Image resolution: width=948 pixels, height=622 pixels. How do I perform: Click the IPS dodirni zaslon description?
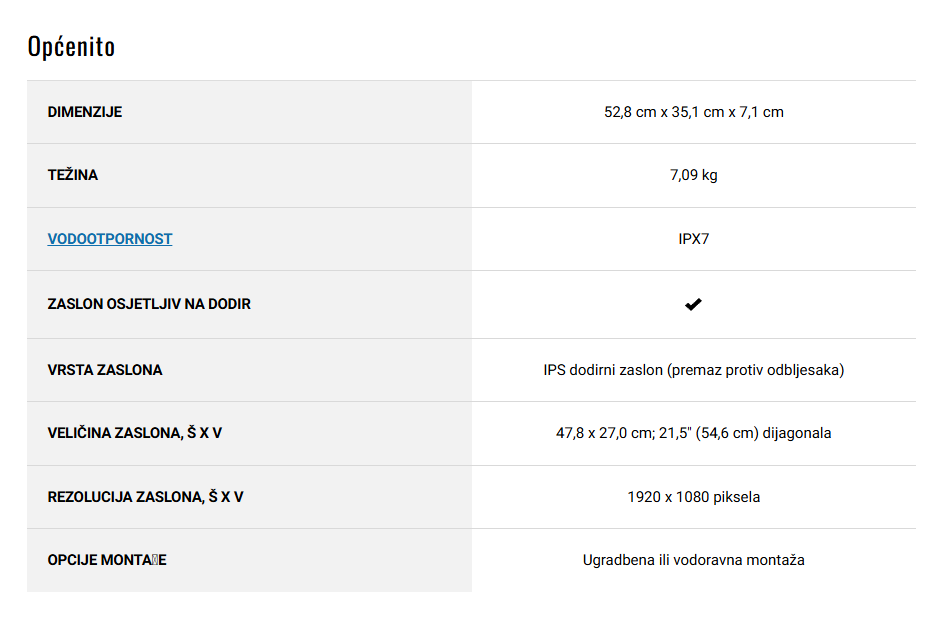693,370
